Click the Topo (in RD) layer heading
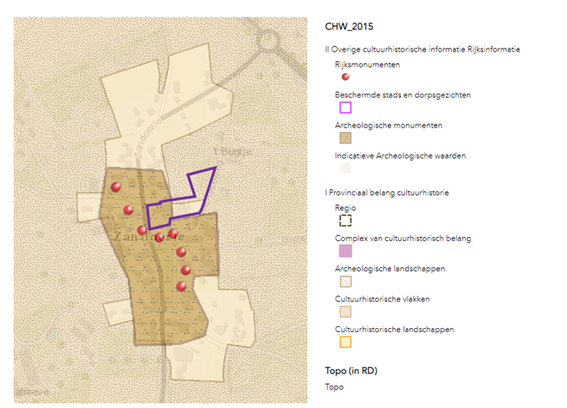 (351, 371)
